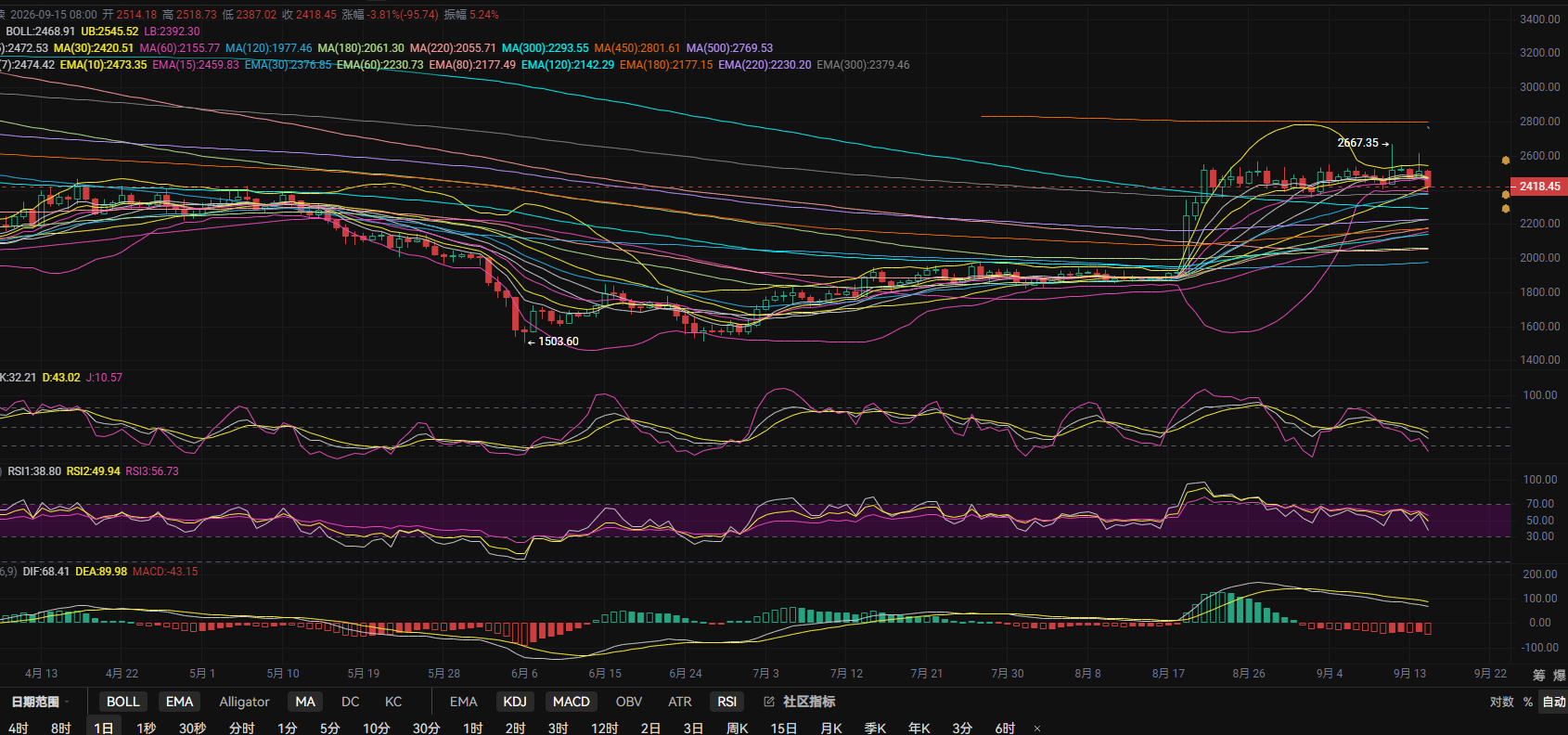The height and width of the screenshot is (735, 1568).
Task: Select the 15日 interval
Action: [x=784, y=729]
